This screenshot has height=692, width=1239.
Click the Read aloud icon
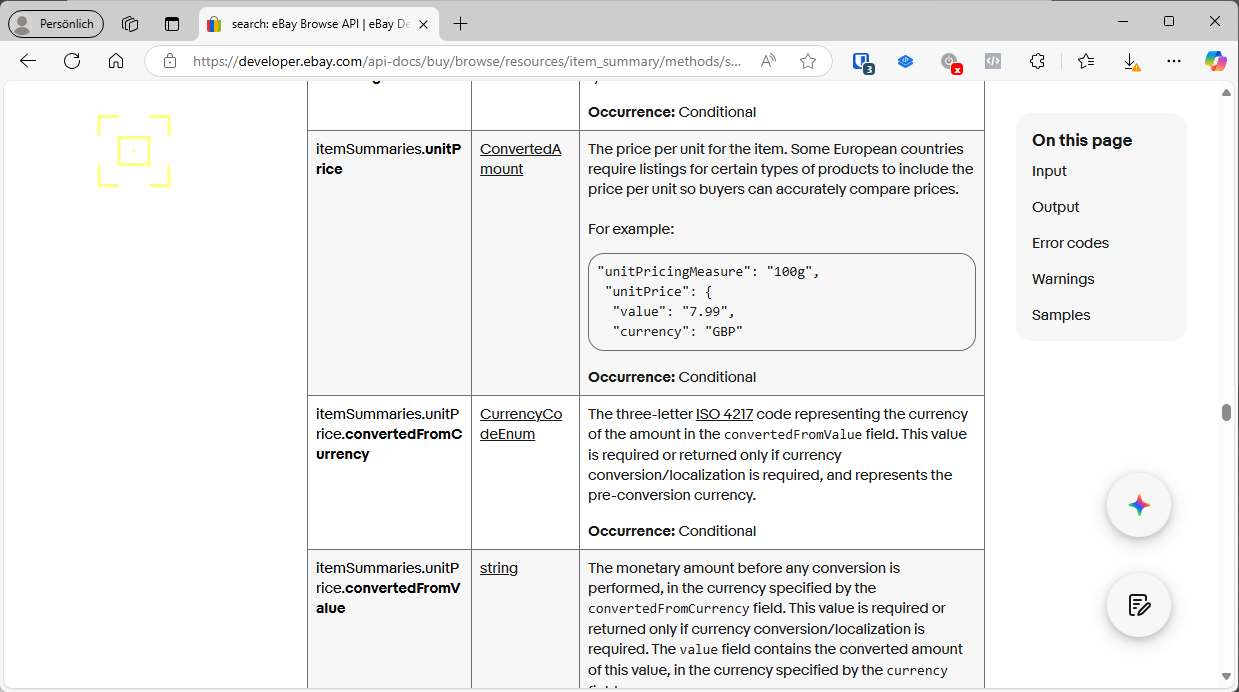768,61
